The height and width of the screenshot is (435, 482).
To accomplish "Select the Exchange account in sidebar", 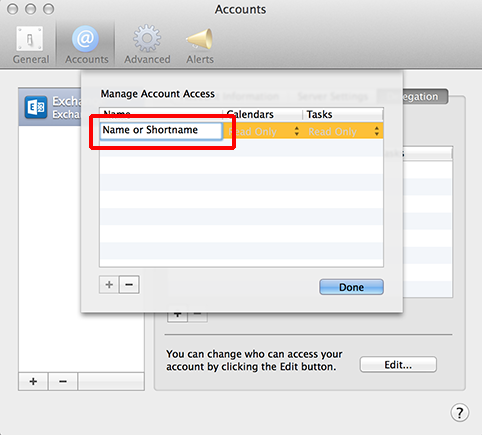I will [x=50, y=107].
